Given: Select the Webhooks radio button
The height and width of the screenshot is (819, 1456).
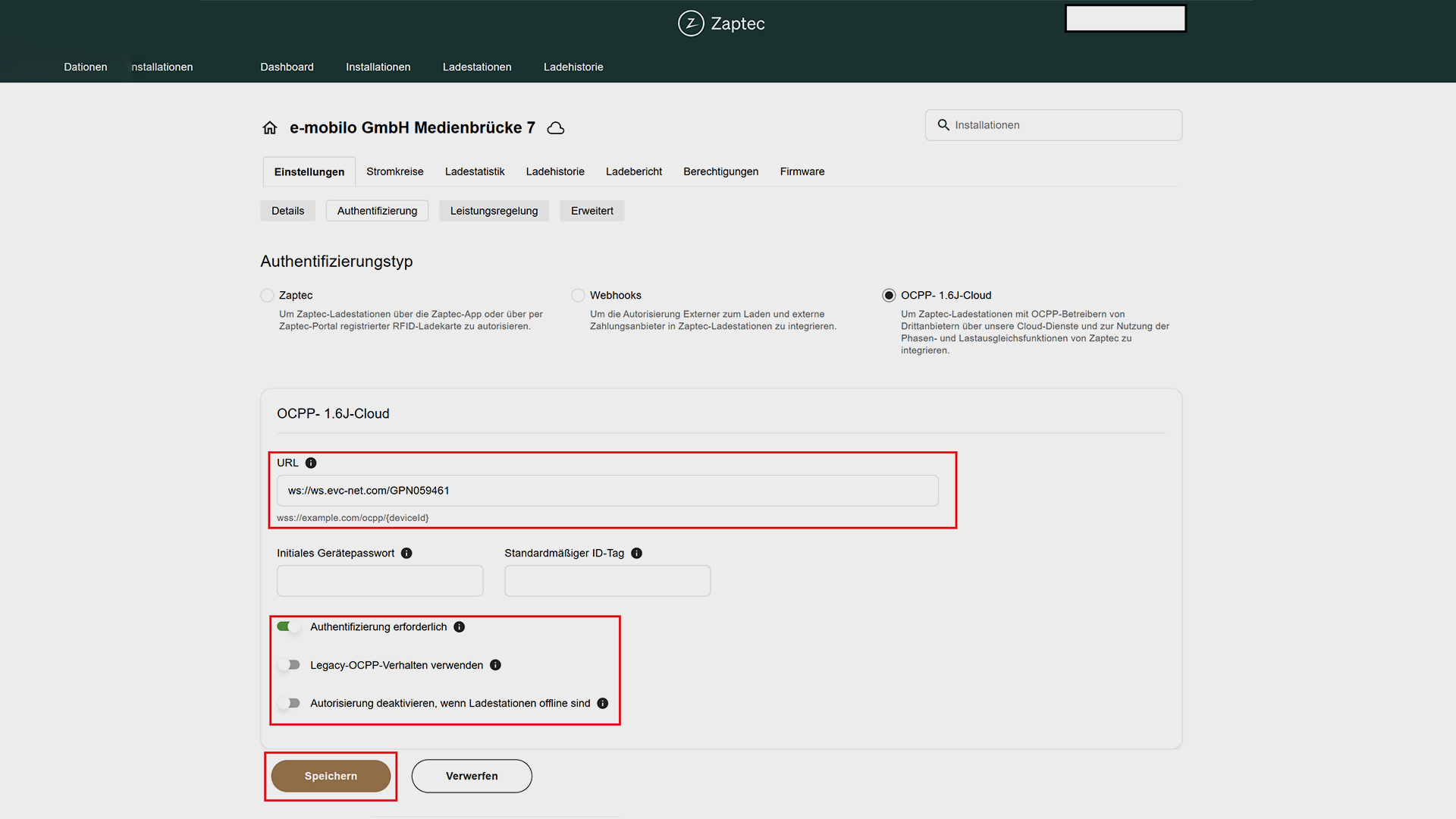Looking at the screenshot, I should (578, 295).
